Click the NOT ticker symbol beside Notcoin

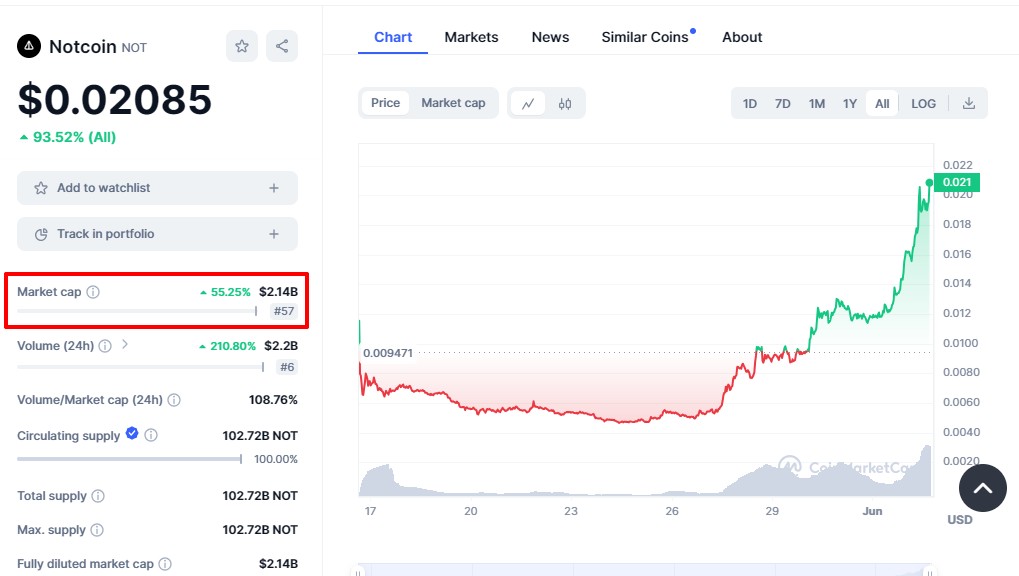point(134,47)
